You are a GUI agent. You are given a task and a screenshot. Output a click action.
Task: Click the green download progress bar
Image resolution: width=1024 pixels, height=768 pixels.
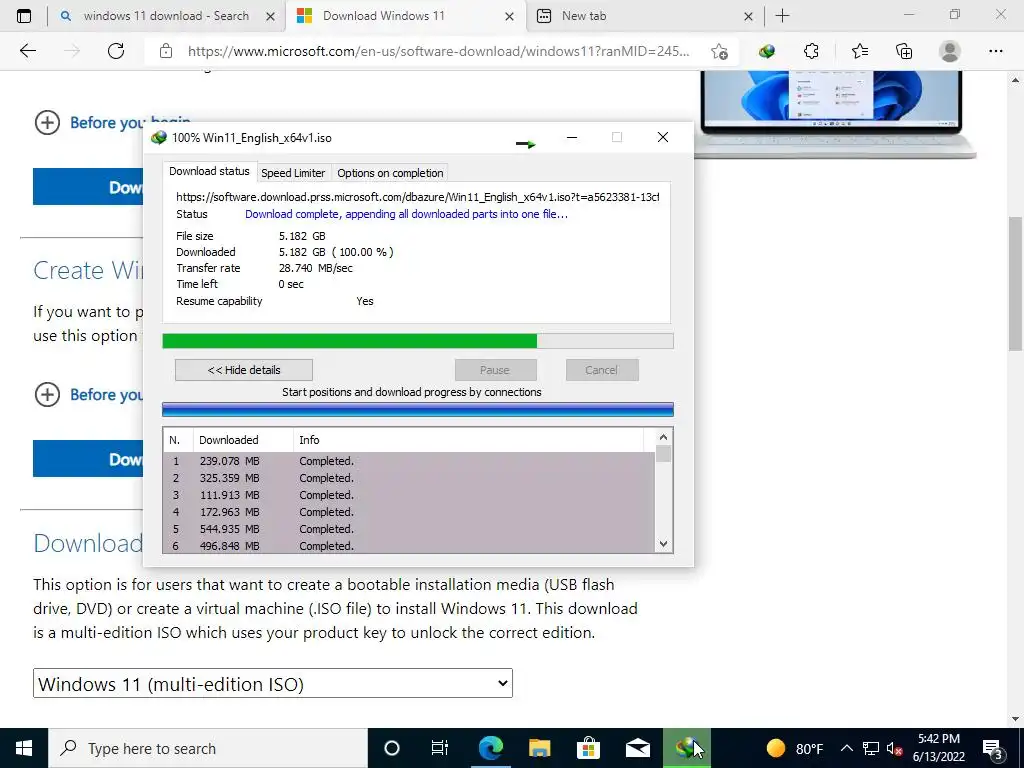tap(418, 341)
